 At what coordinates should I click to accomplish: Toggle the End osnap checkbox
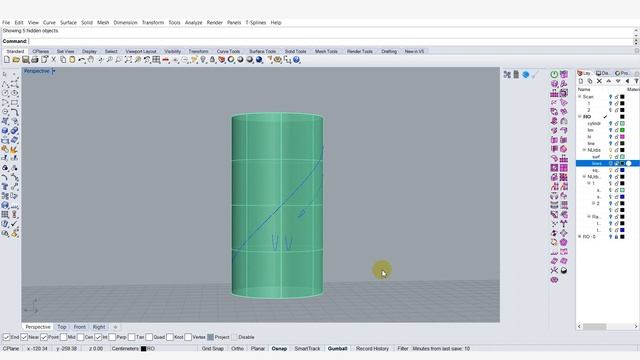click(6, 337)
